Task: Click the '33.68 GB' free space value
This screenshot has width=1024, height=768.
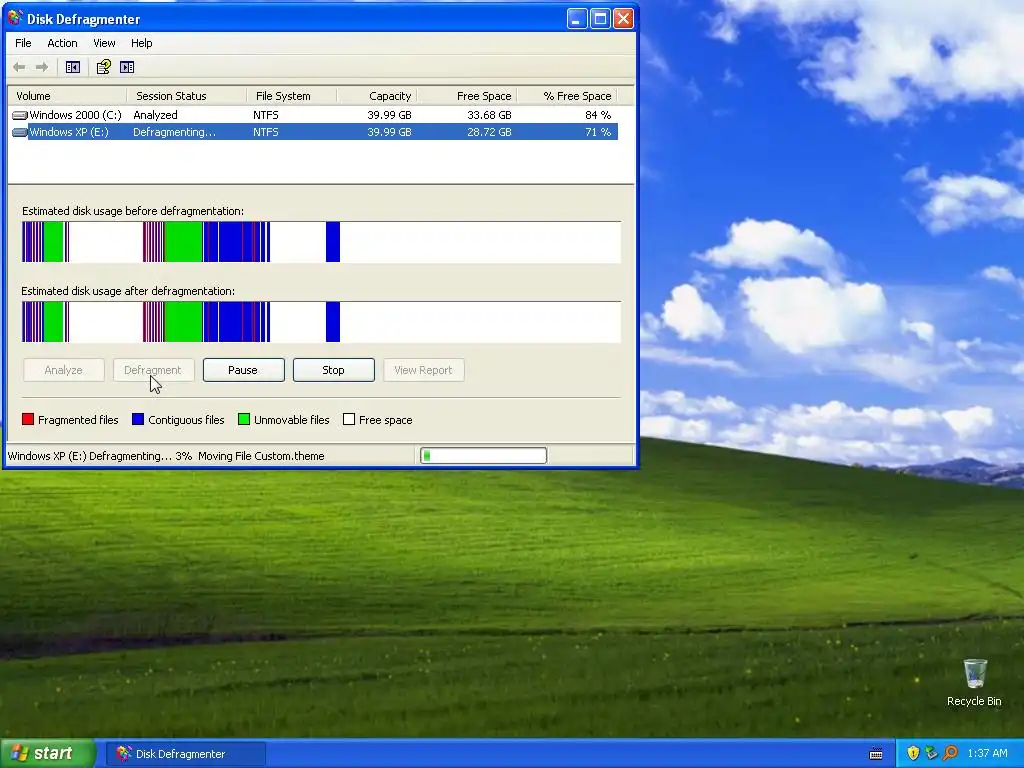Action: click(489, 115)
